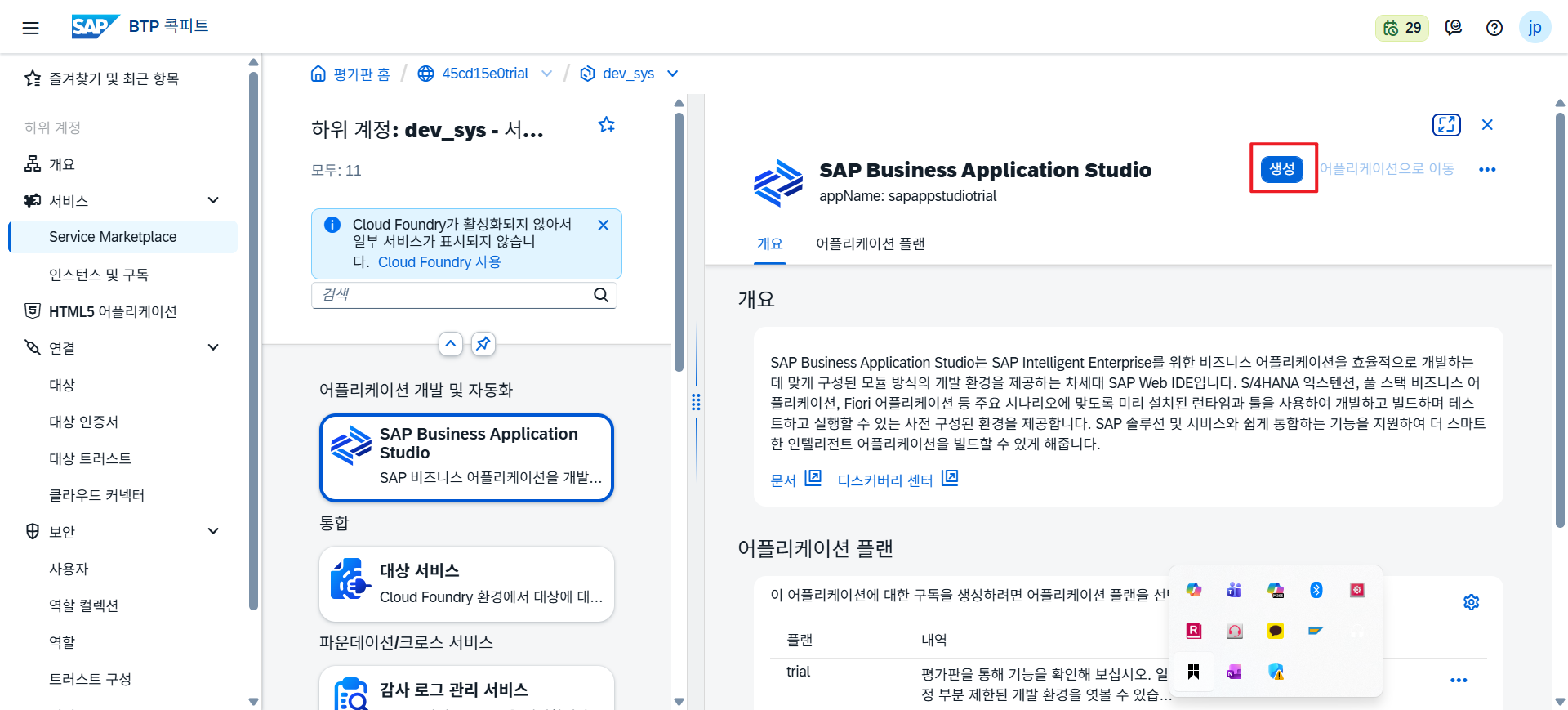Open the 대상 서비스 card

pos(466,584)
